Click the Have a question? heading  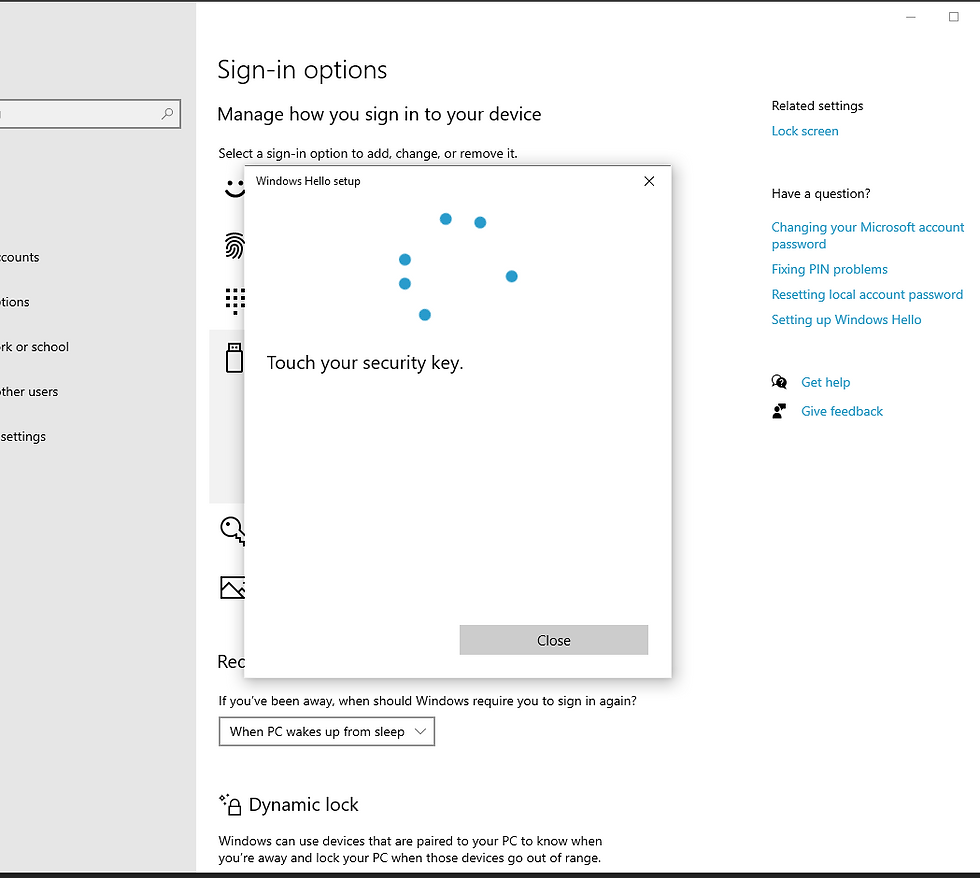click(x=821, y=194)
